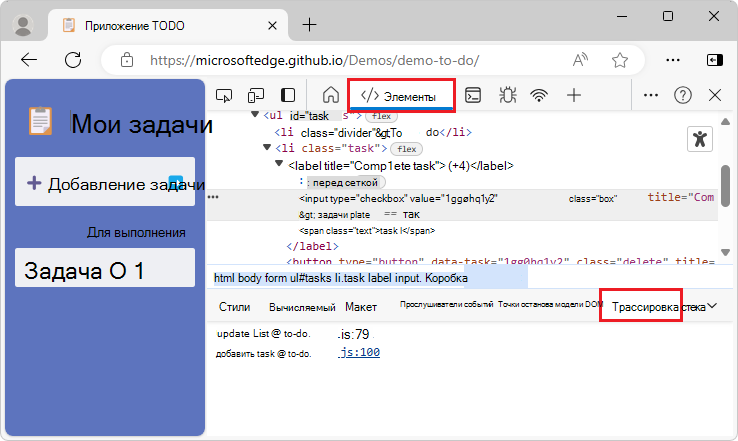Click добавить task @ to-do stack frame
Screen dimensions: 738x441
[264, 353]
